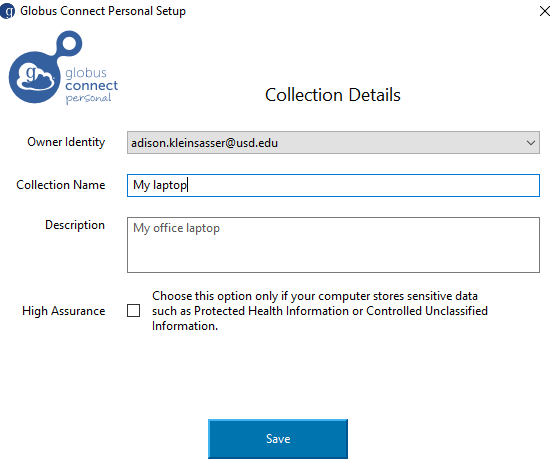Click the High Assurance explanation text
556x466 pixels.
[320, 311]
